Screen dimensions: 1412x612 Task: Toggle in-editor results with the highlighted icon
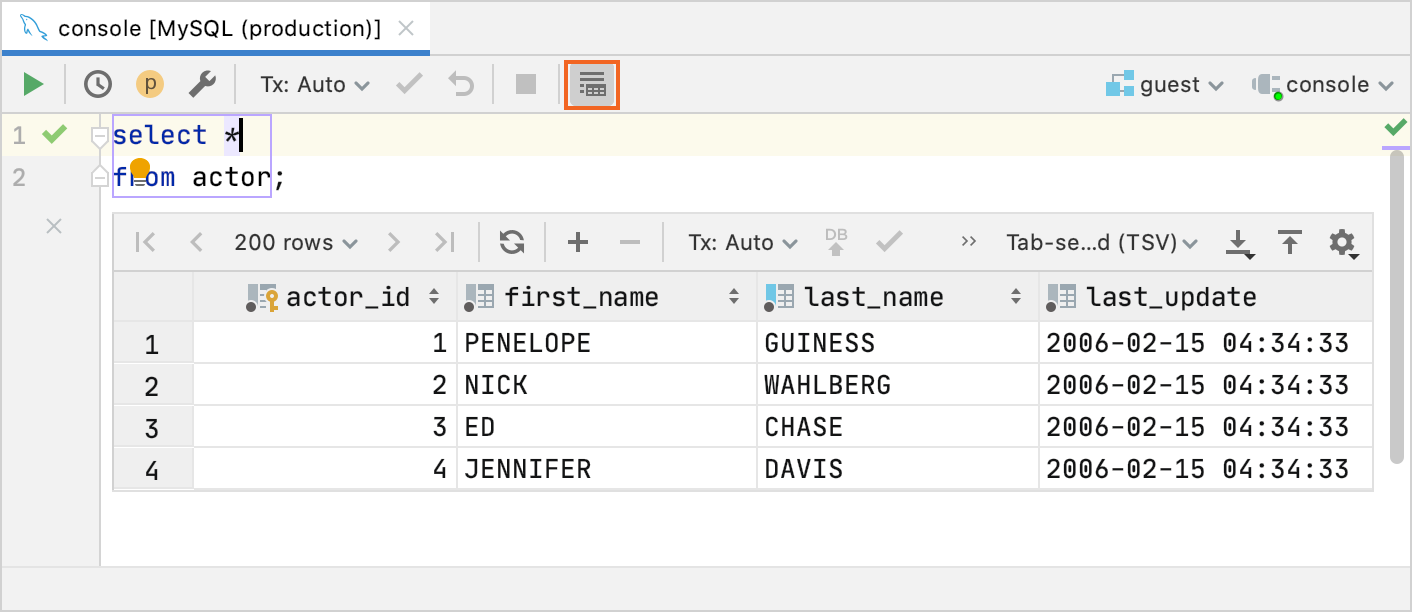pos(591,84)
